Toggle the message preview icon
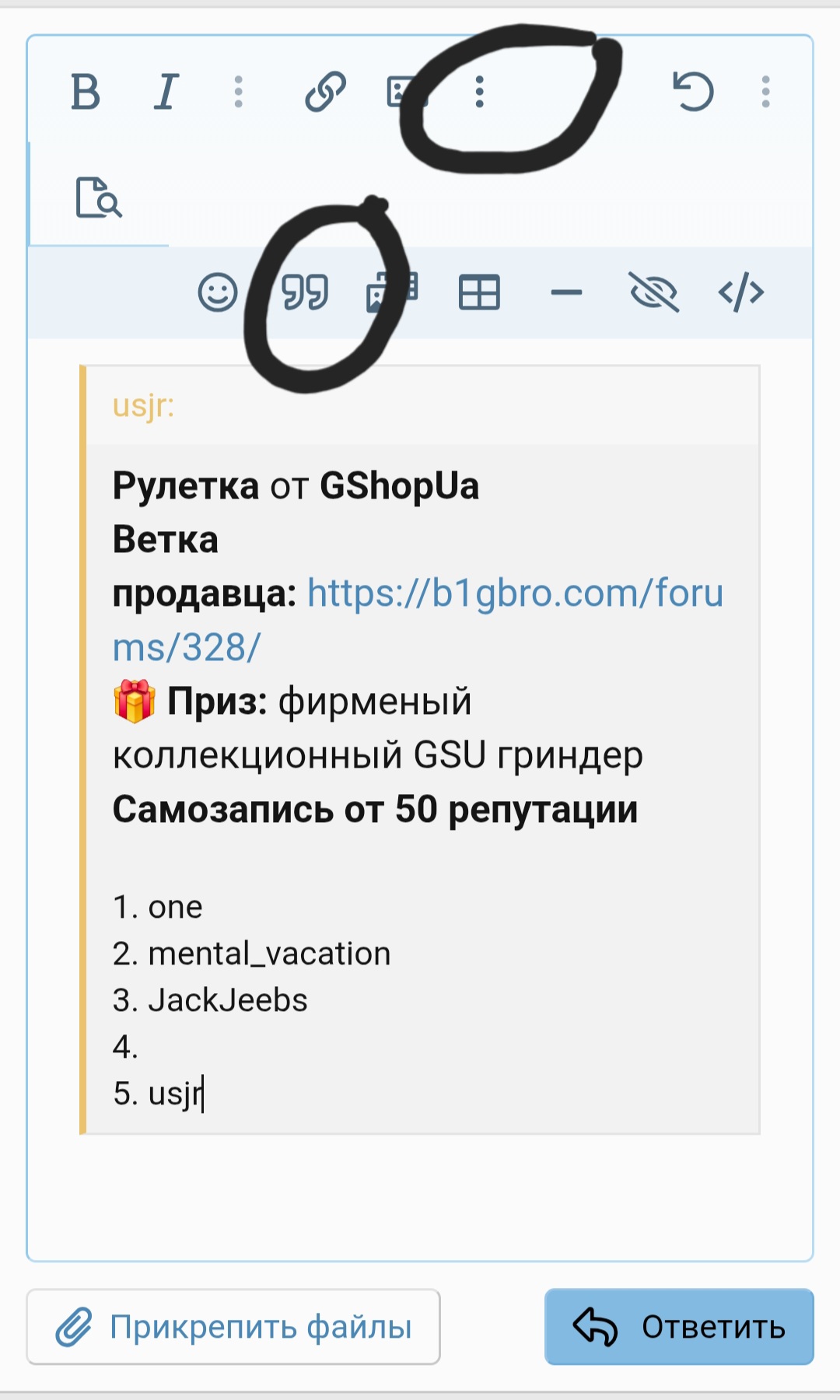 click(x=98, y=198)
